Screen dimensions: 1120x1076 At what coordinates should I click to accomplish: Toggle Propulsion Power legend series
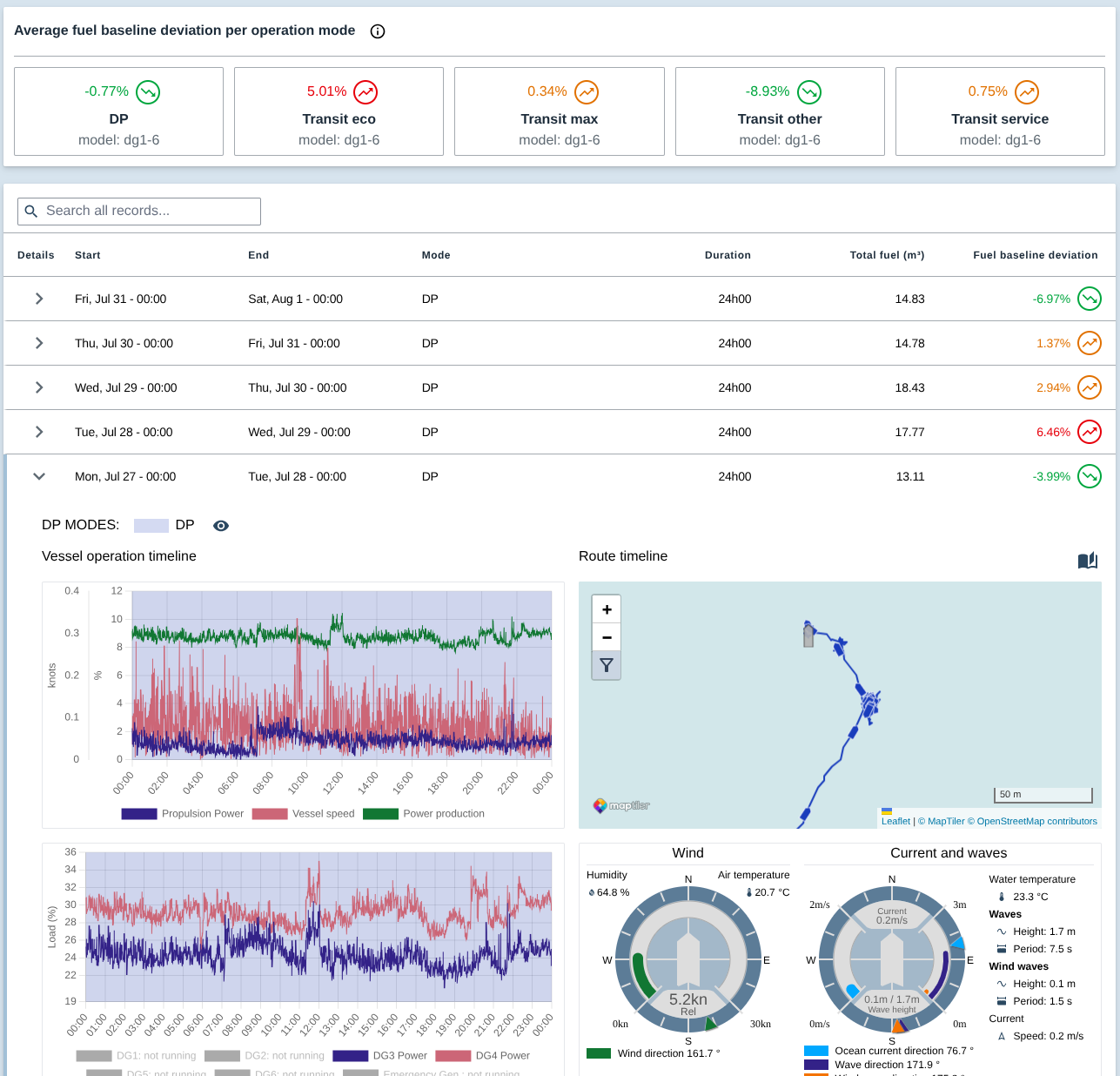pos(183,814)
